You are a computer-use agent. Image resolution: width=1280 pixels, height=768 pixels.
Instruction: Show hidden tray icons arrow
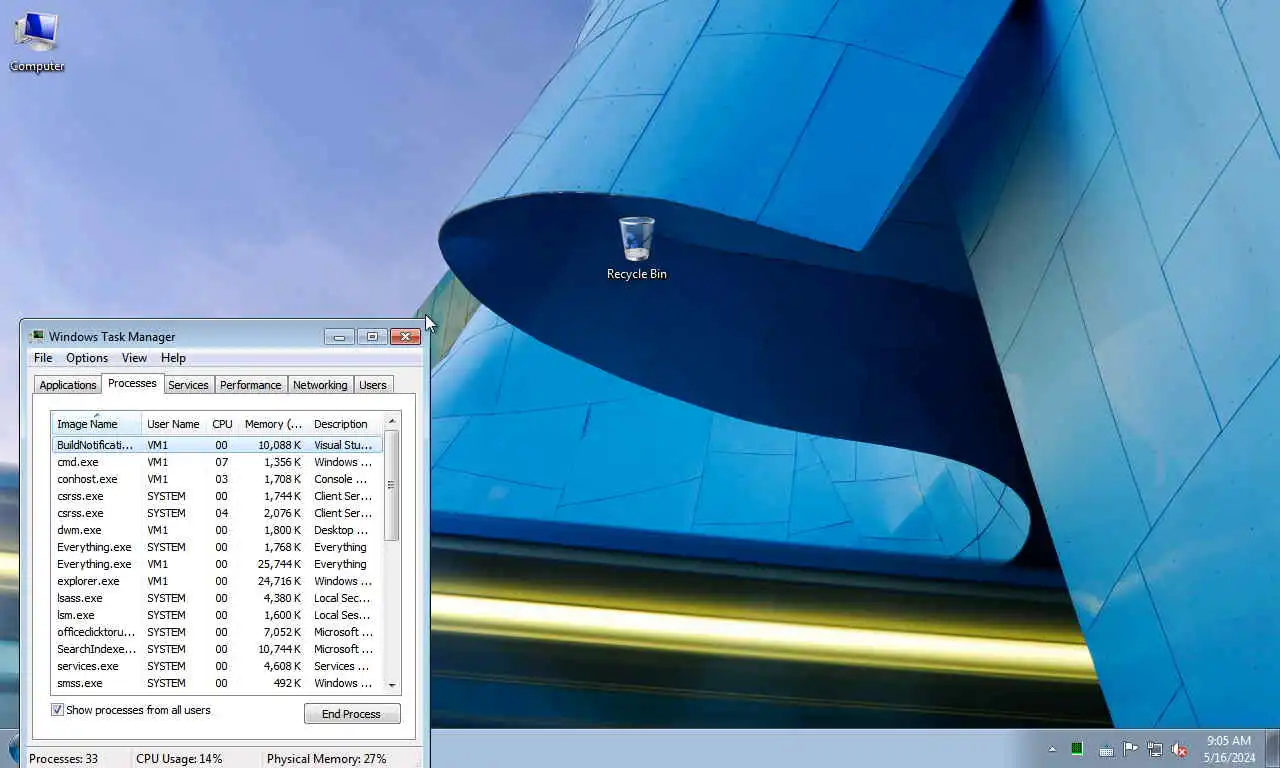coord(1052,748)
